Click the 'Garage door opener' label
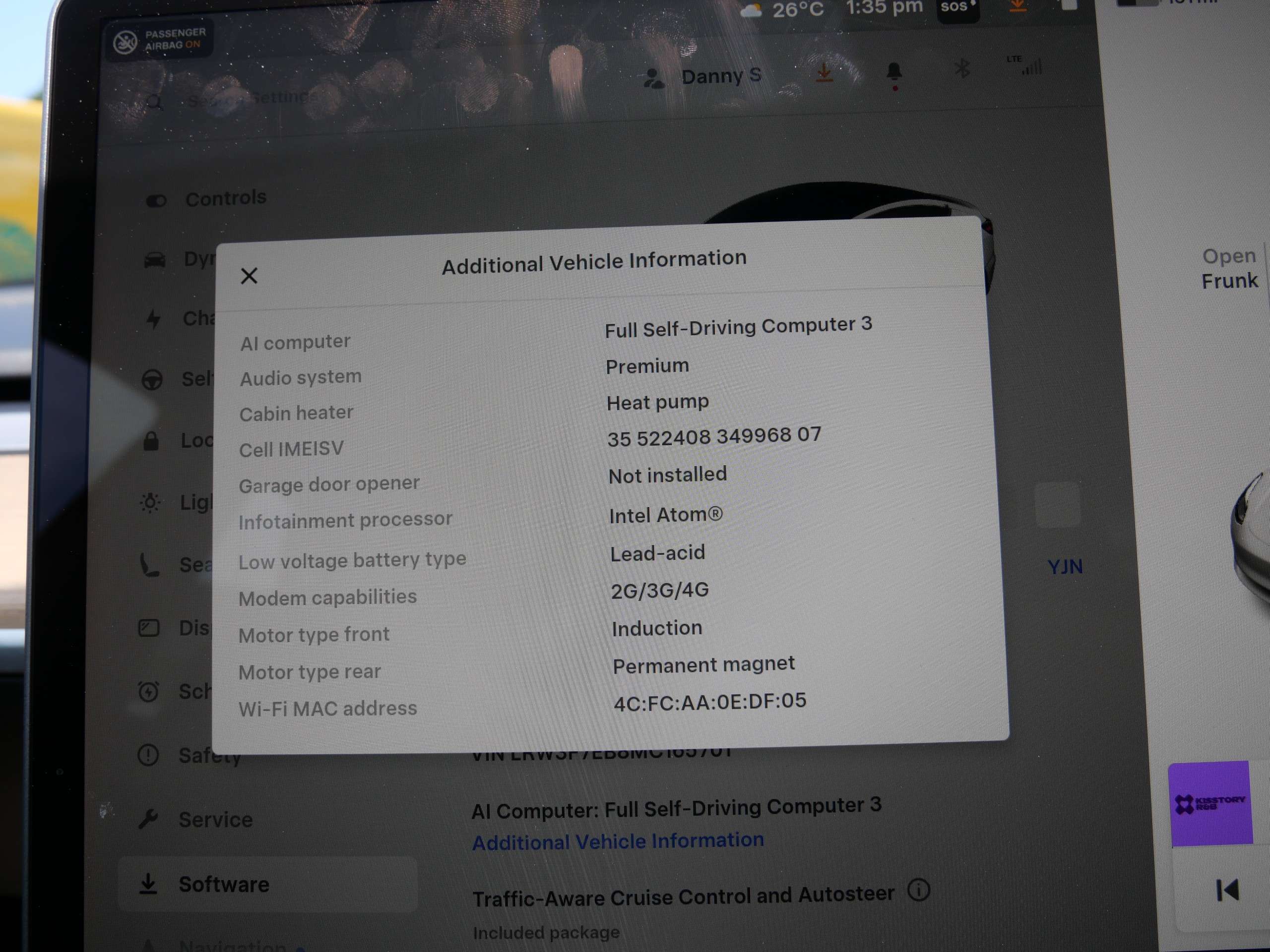This screenshot has width=1270, height=952. [x=329, y=484]
